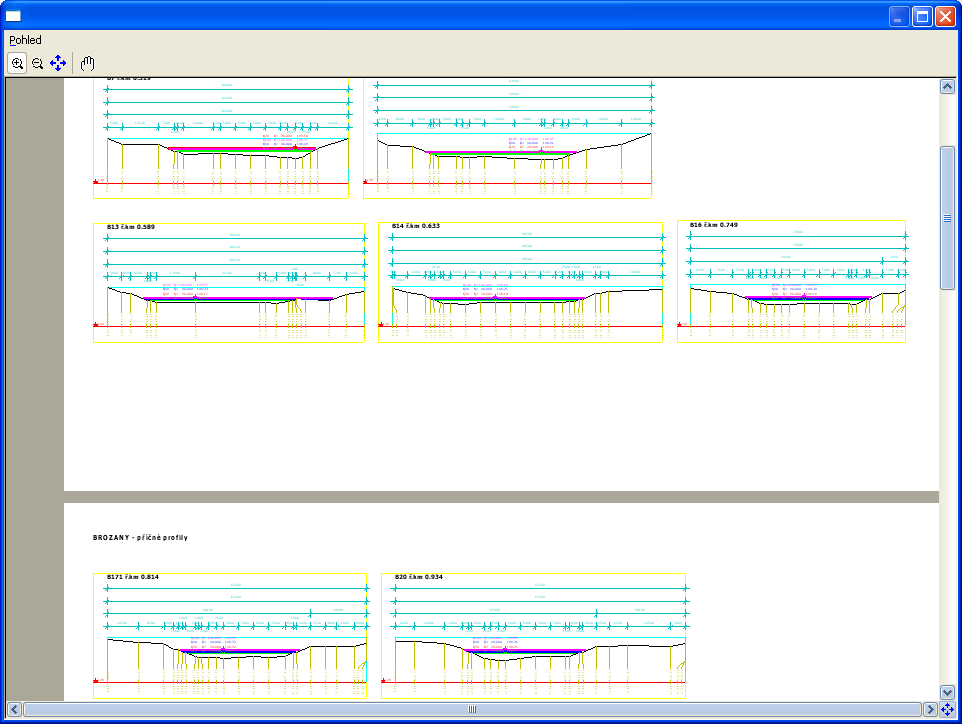
Task: Click the vertical scrollbar thumb
Action: point(947,217)
